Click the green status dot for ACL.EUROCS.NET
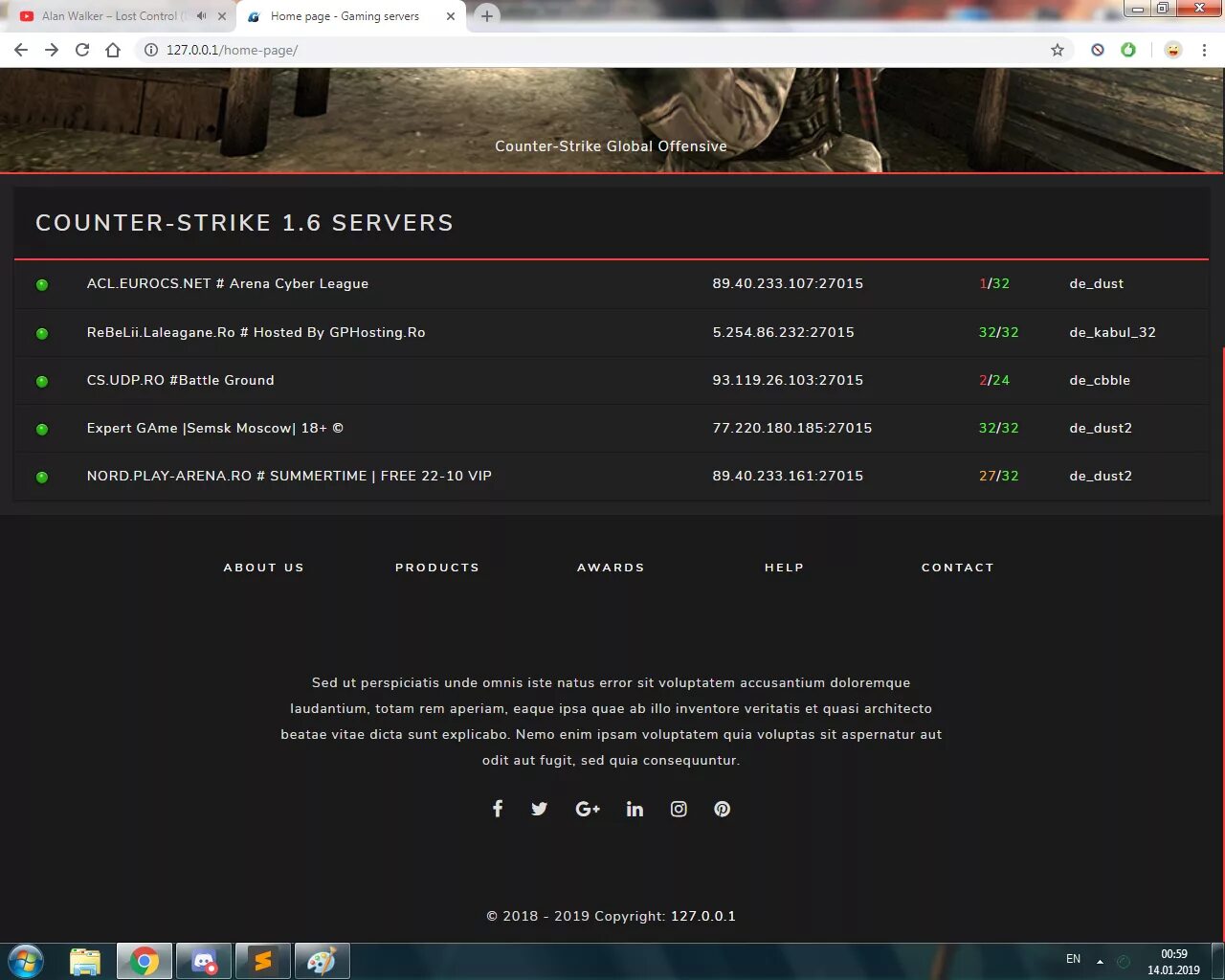Screen dimensions: 1225x980 (x=42, y=284)
